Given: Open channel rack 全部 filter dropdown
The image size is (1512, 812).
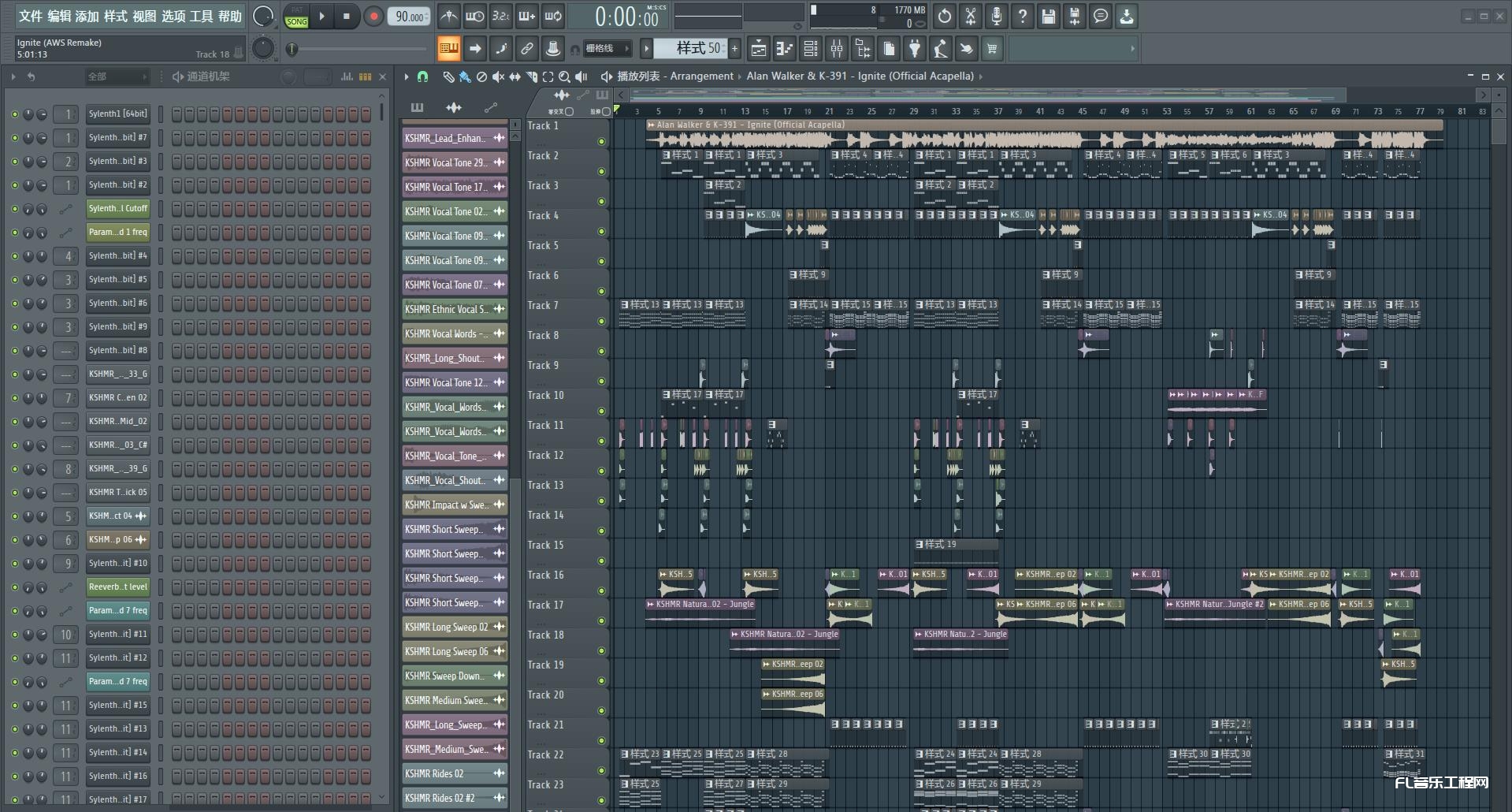Looking at the screenshot, I should point(117,76).
